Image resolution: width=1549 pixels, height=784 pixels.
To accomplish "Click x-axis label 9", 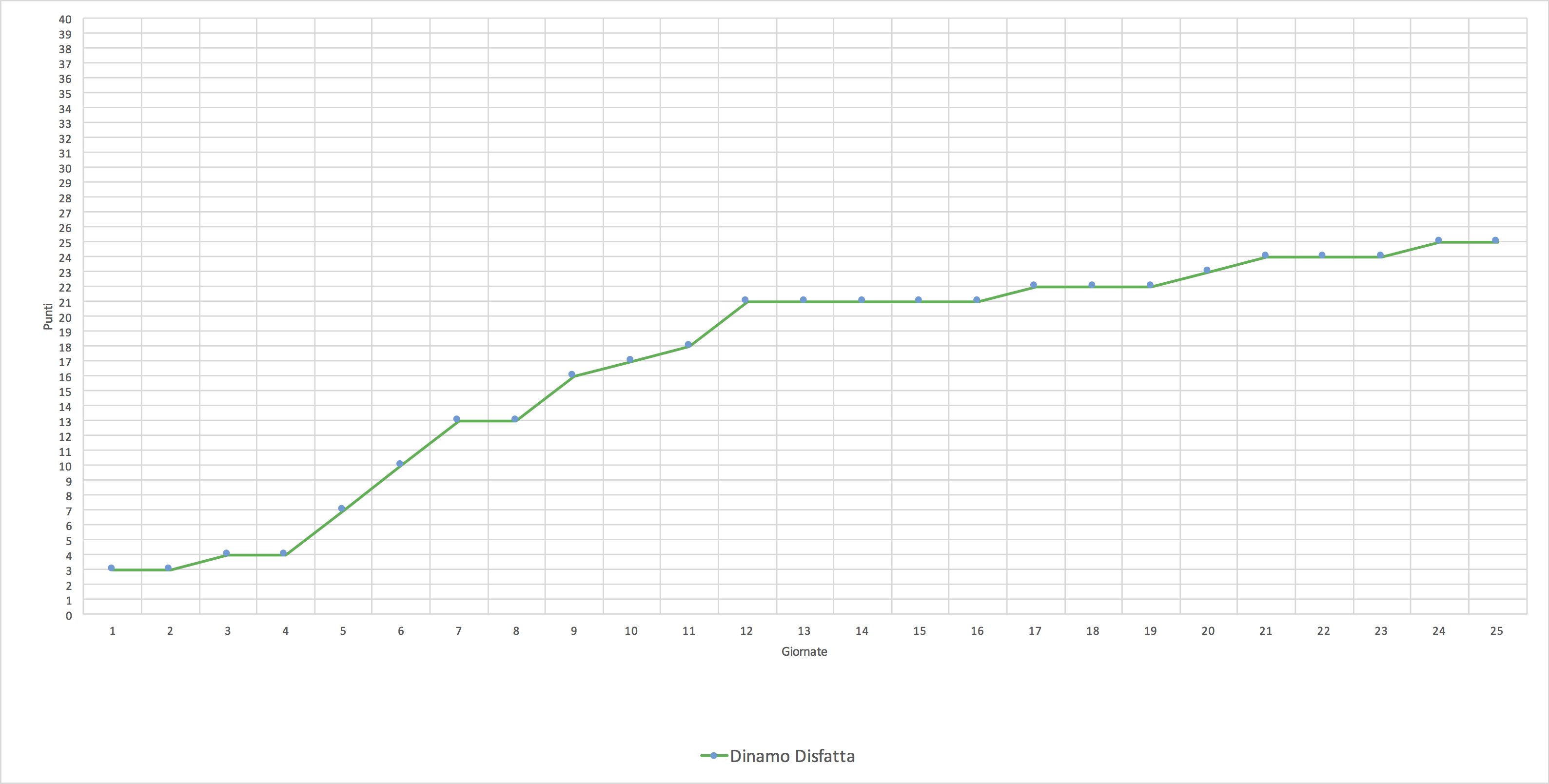I will 574,631.
